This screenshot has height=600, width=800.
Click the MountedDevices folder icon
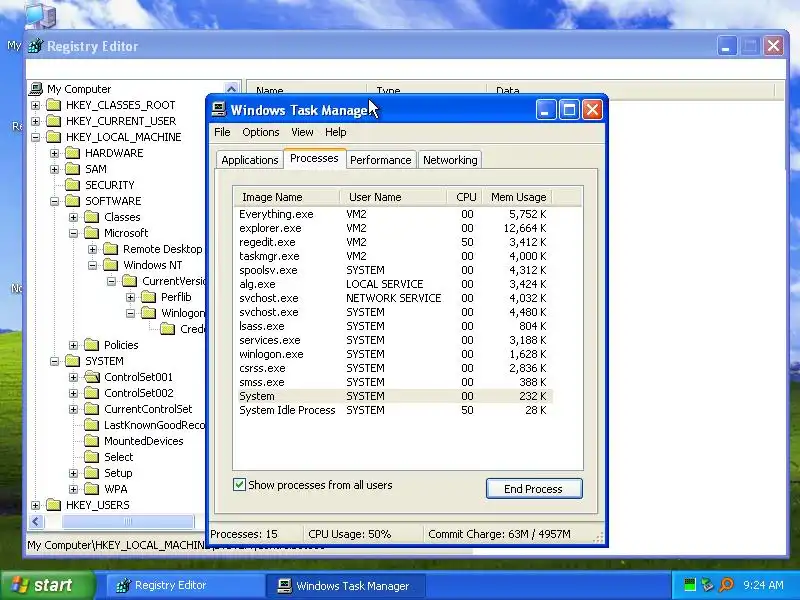point(91,441)
